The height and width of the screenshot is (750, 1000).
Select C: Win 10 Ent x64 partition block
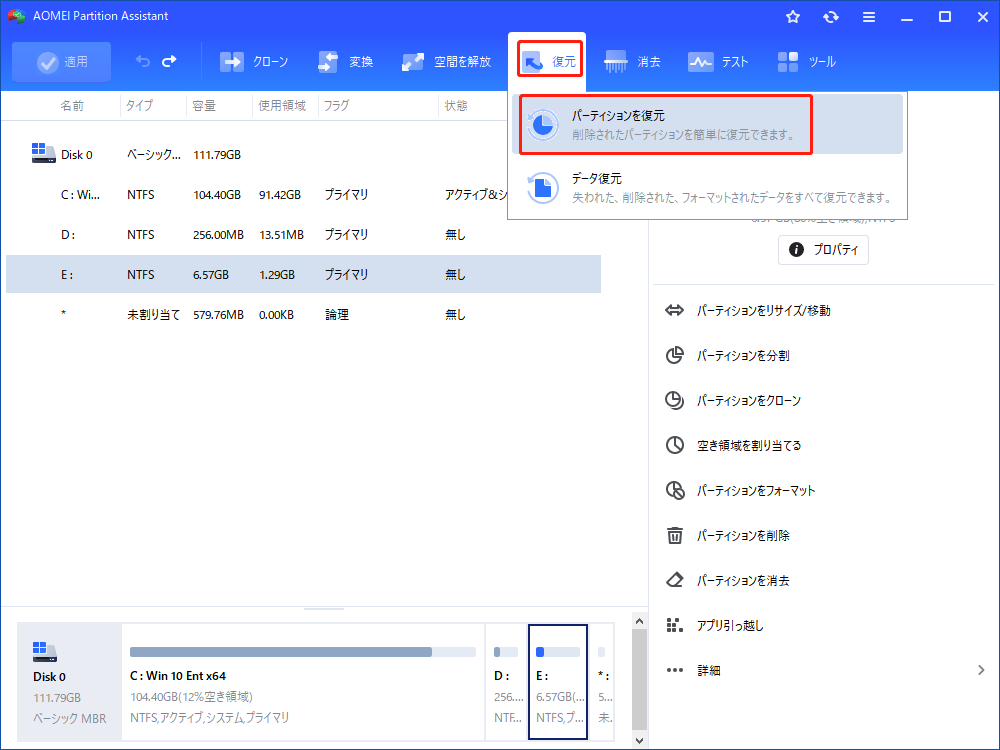click(303, 682)
